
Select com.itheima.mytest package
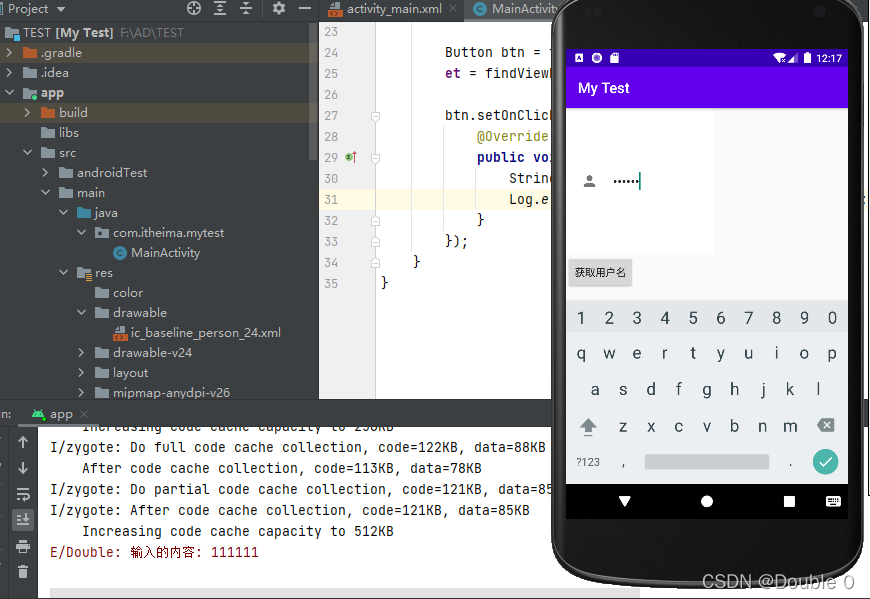160,233
